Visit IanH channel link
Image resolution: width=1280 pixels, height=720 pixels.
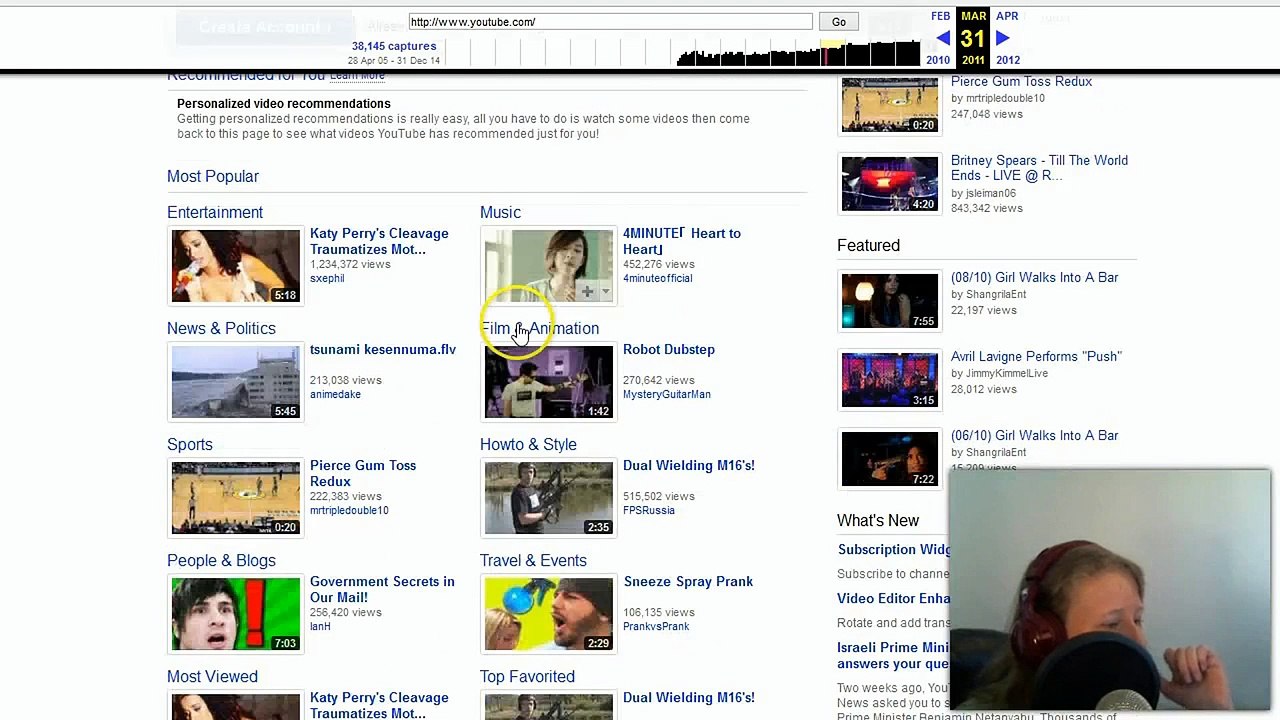pyautogui.click(x=320, y=626)
